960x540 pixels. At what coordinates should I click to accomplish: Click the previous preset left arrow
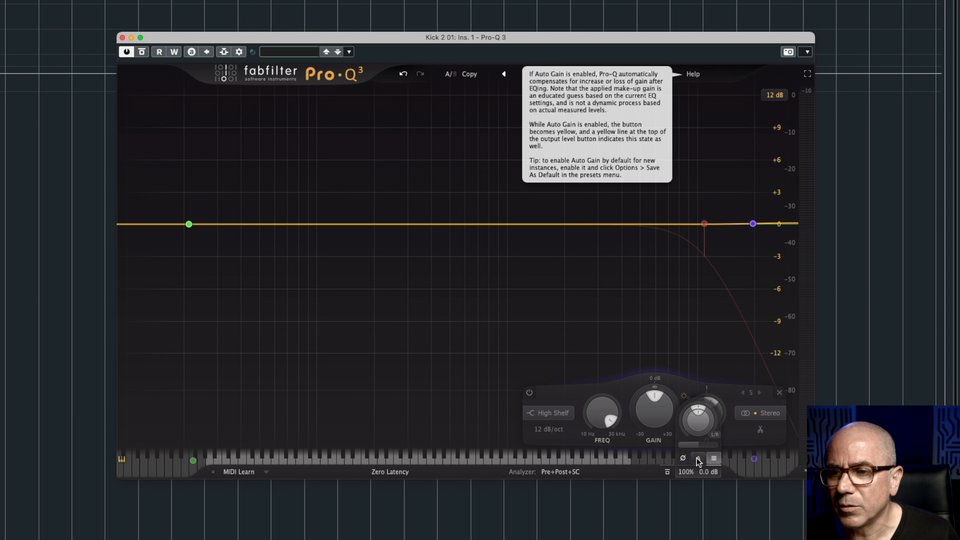pyautogui.click(x=504, y=74)
